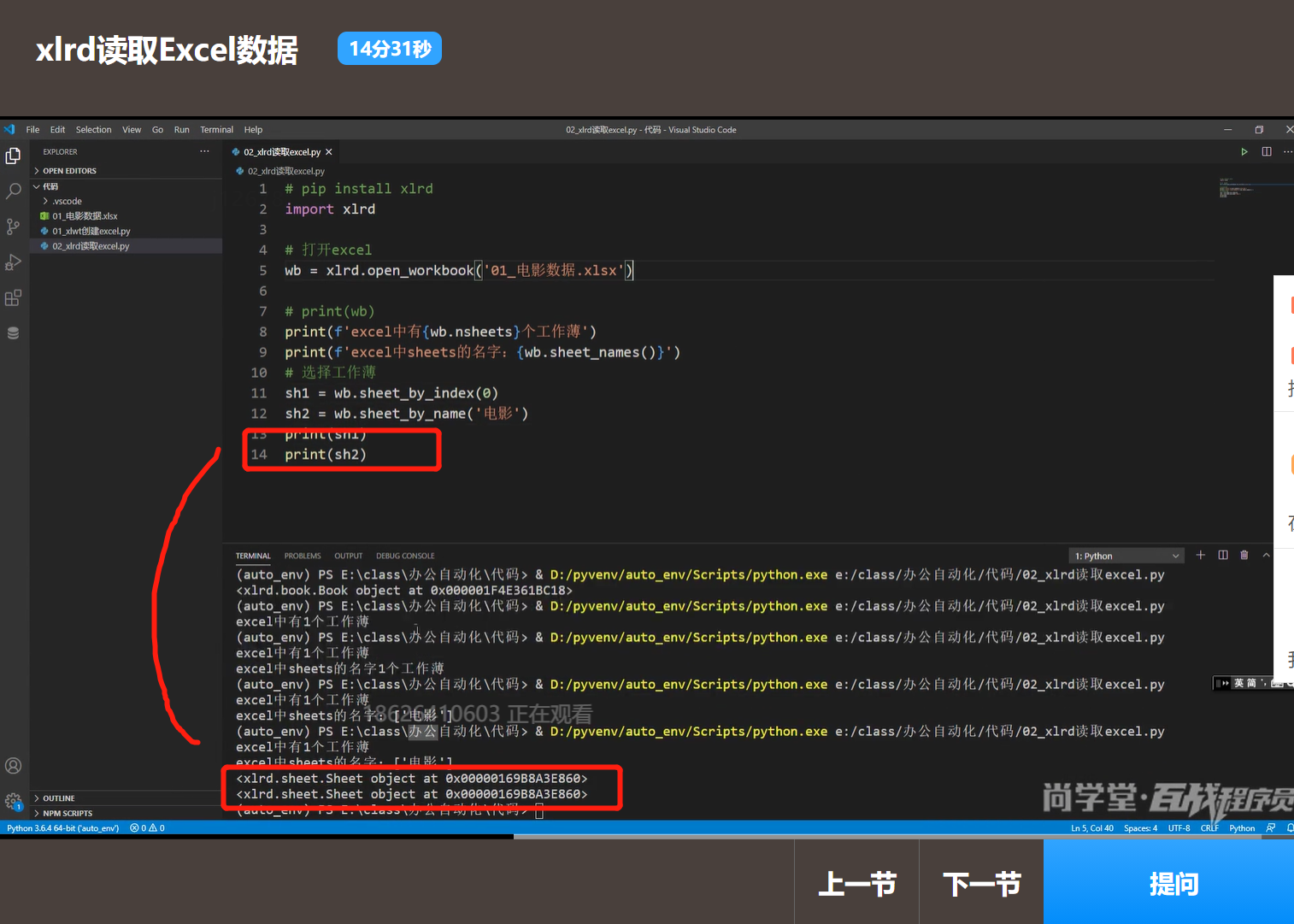Image resolution: width=1294 pixels, height=924 pixels.
Task: Click the Python 3.6.4 interpreter selector
Action: tap(63, 828)
